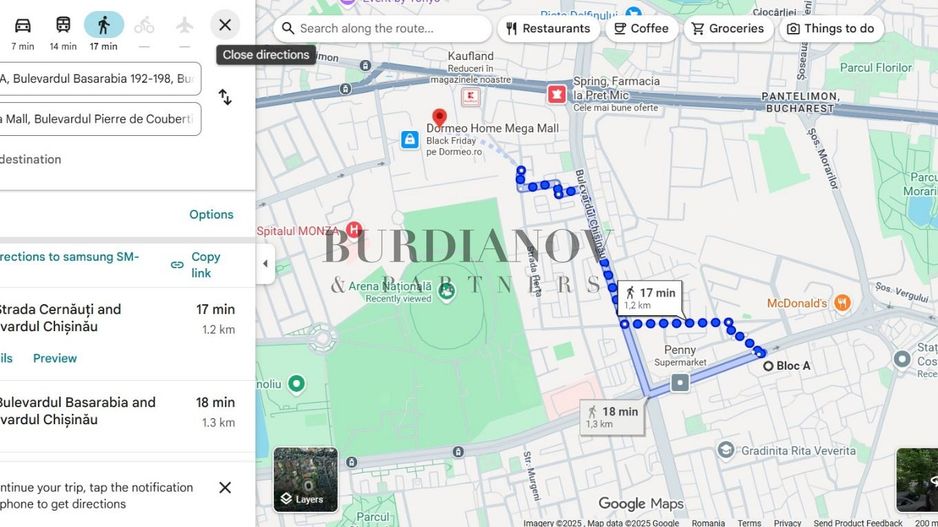Image resolution: width=938 pixels, height=527 pixels.
Task: Edit the Mall Bulevardul Pierre de Coubertin field
Action: (100, 119)
